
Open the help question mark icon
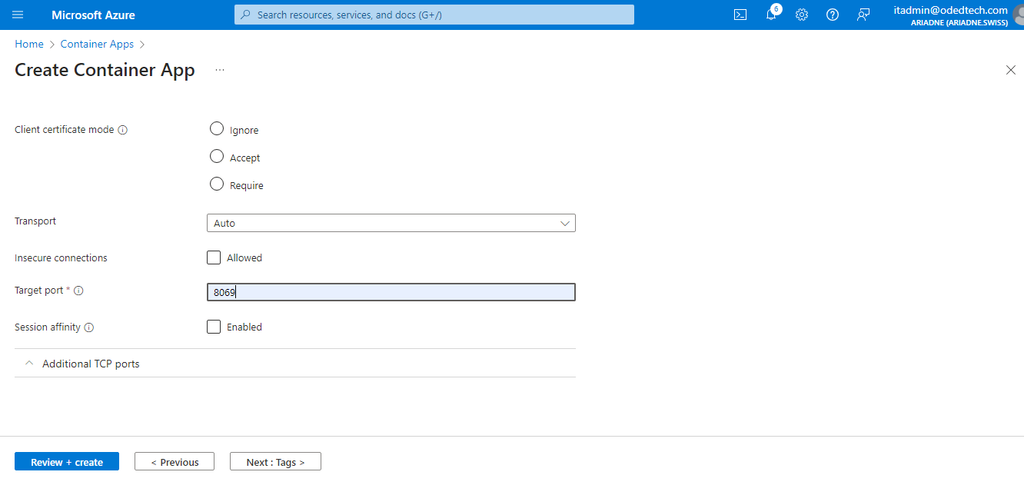click(832, 15)
